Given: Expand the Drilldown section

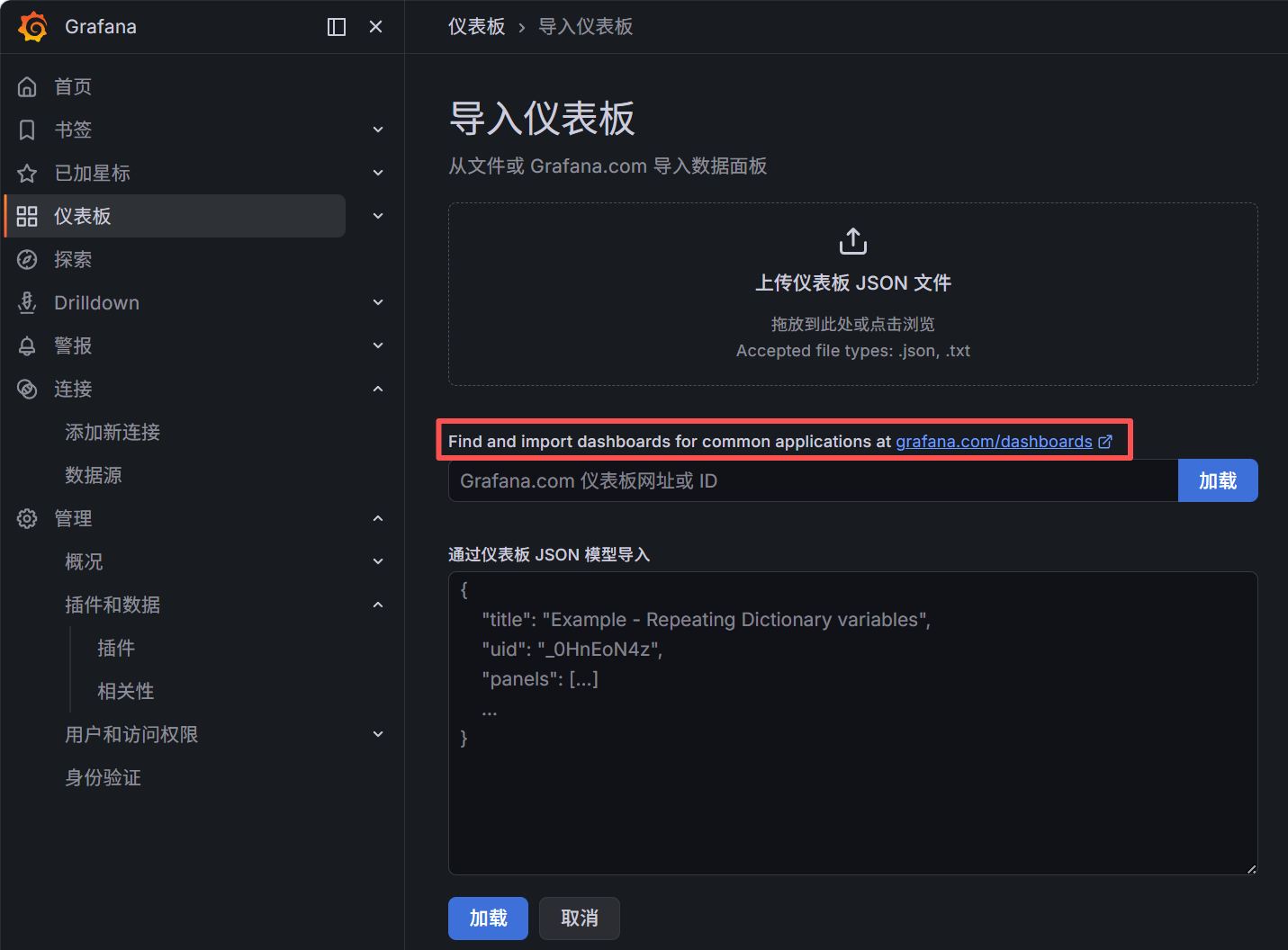Looking at the screenshot, I should [x=378, y=302].
